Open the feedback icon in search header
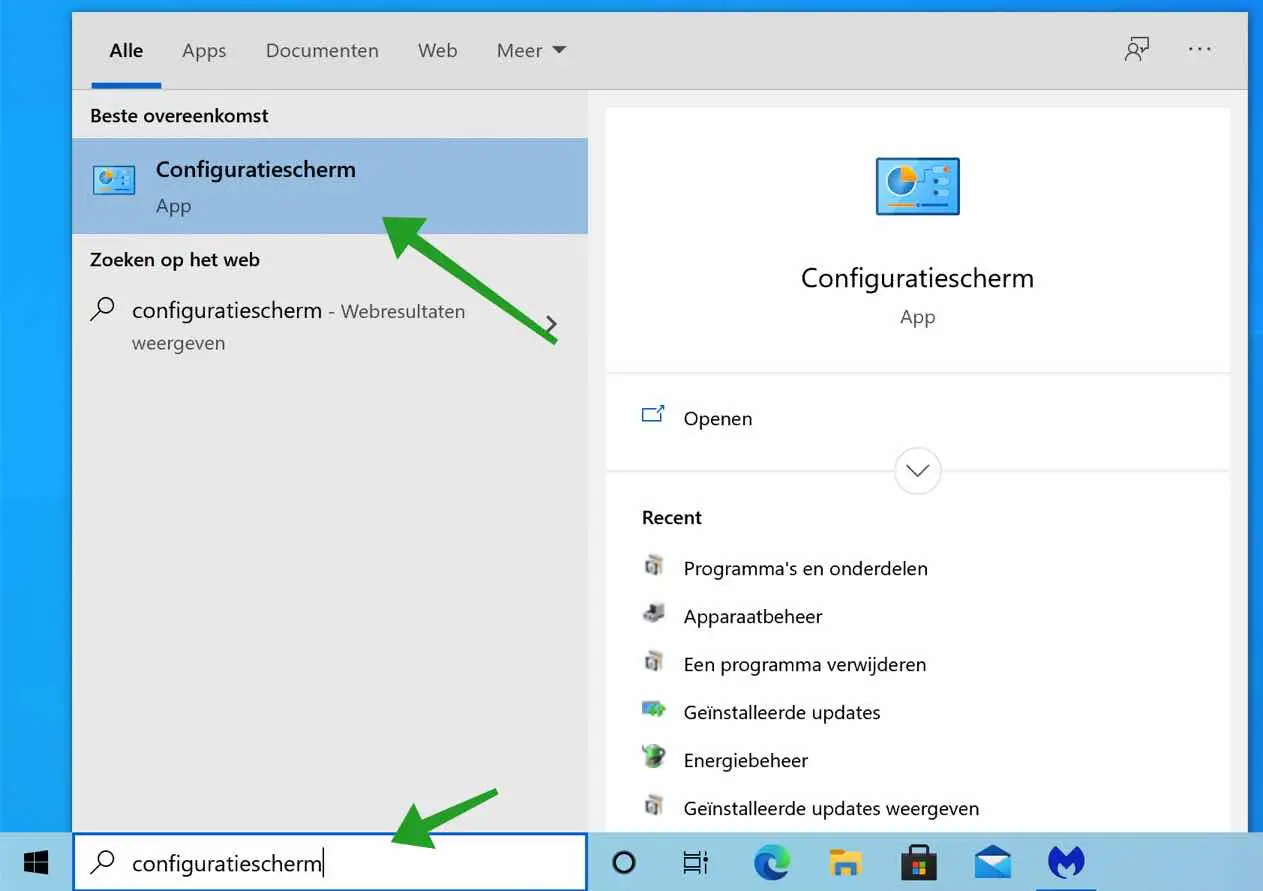Viewport: 1263px width, 891px height. 1136,49
